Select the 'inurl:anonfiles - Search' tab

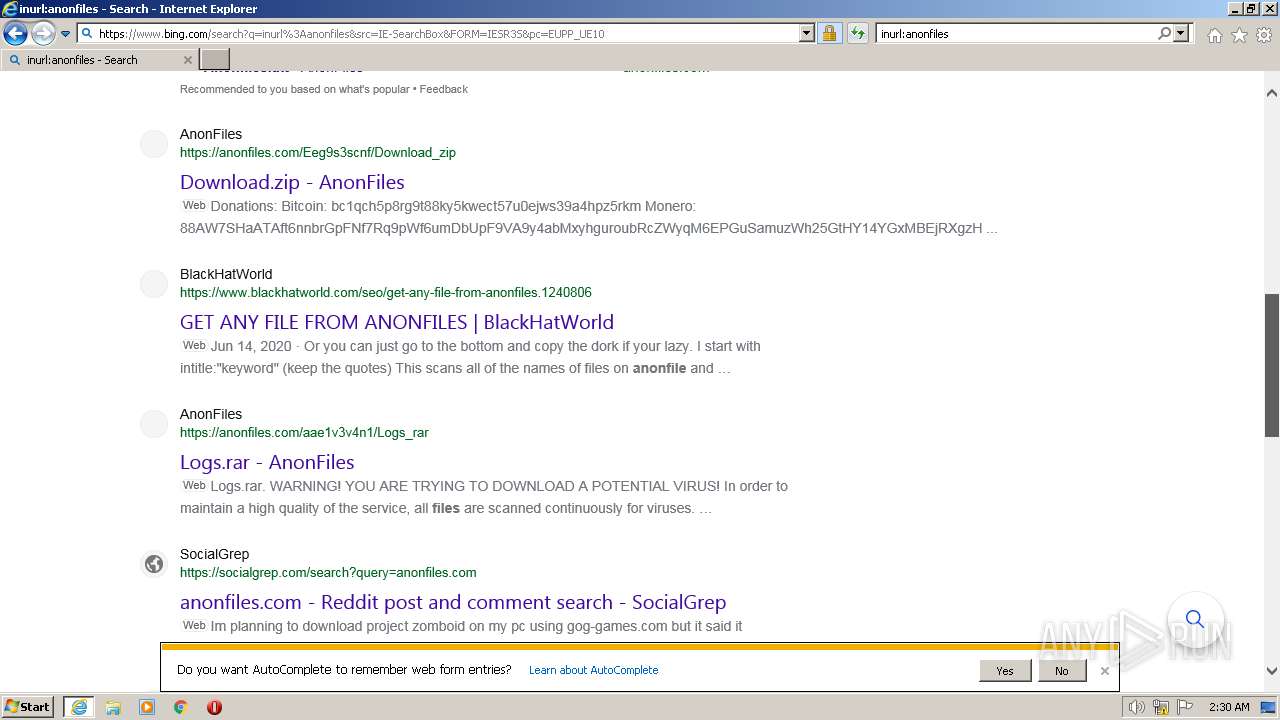coord(99,60)
